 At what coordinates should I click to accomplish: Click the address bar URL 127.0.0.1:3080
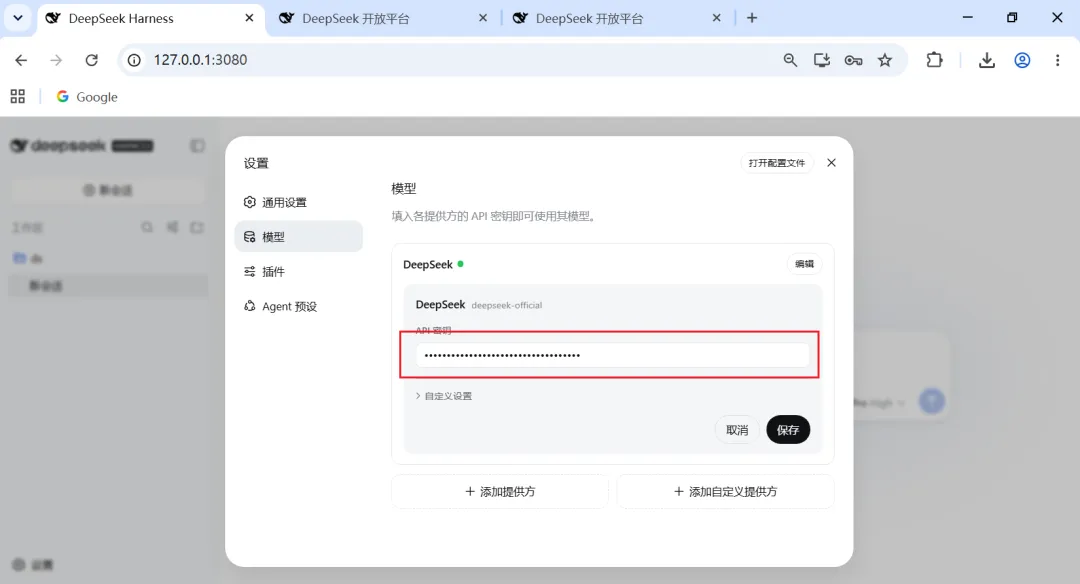pos(200,60)
